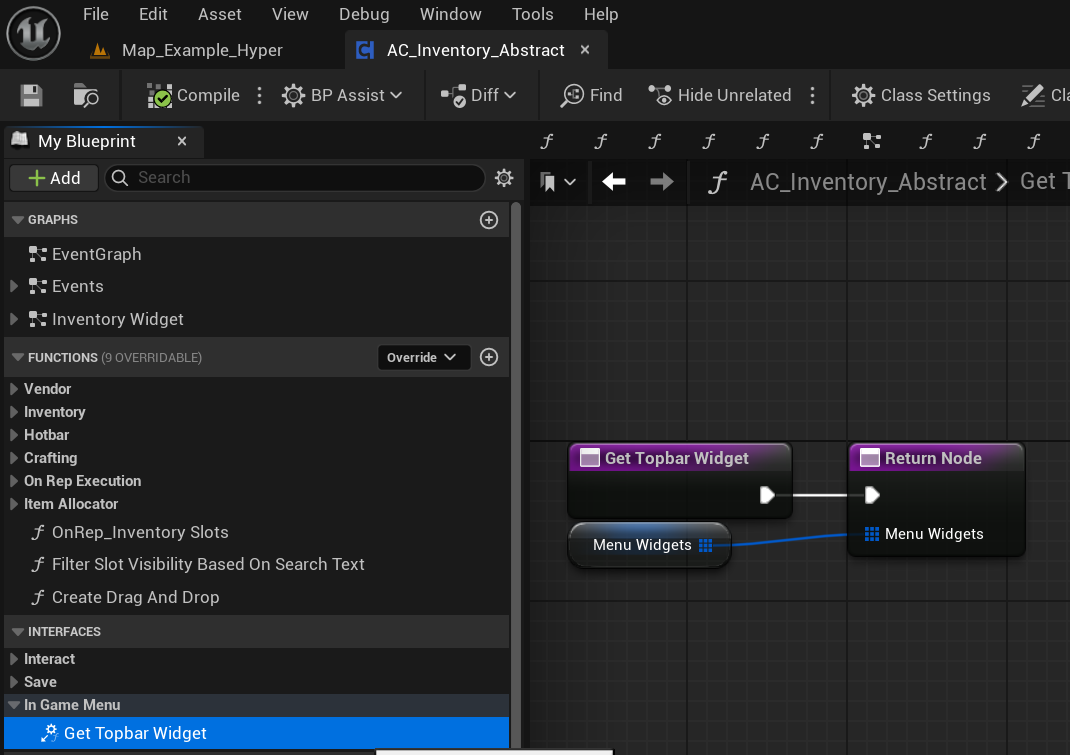The image size is (1070, 755).
Task: Click Return Node Menu Widgets array pin
Action: 871,534
